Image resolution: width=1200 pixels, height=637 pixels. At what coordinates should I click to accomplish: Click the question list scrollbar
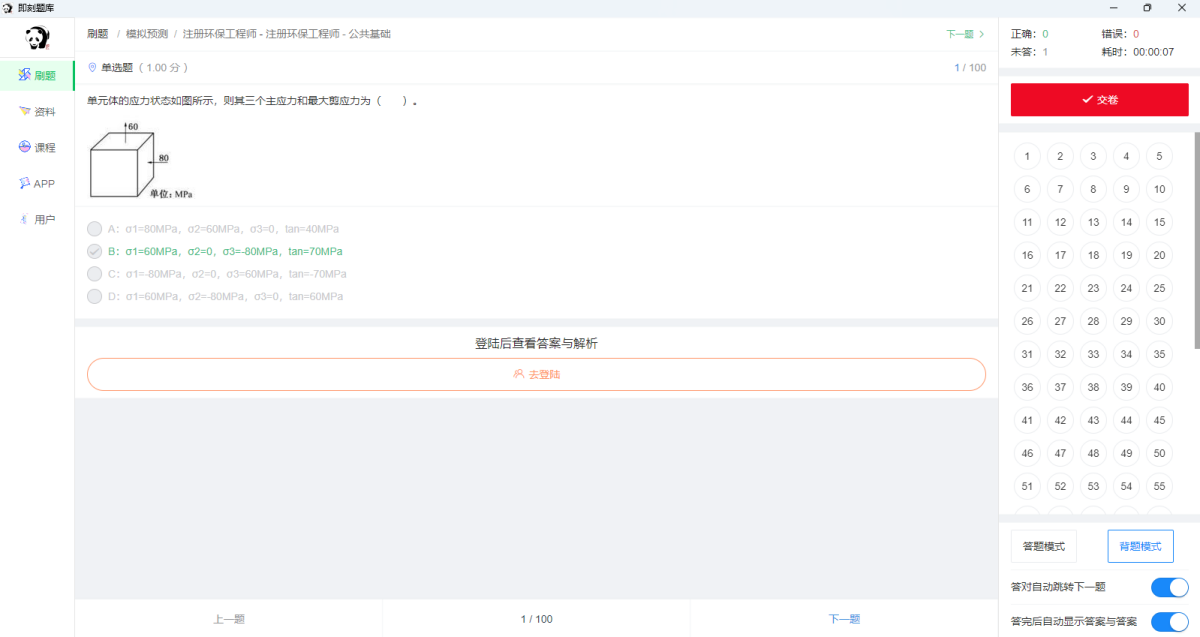pyautogui.click(x=1196, y=240)
